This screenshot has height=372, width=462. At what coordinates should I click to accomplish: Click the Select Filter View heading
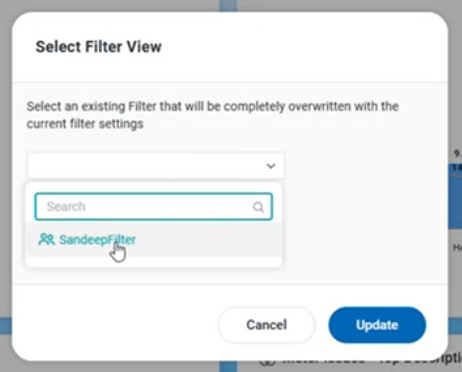pos(99,47)
